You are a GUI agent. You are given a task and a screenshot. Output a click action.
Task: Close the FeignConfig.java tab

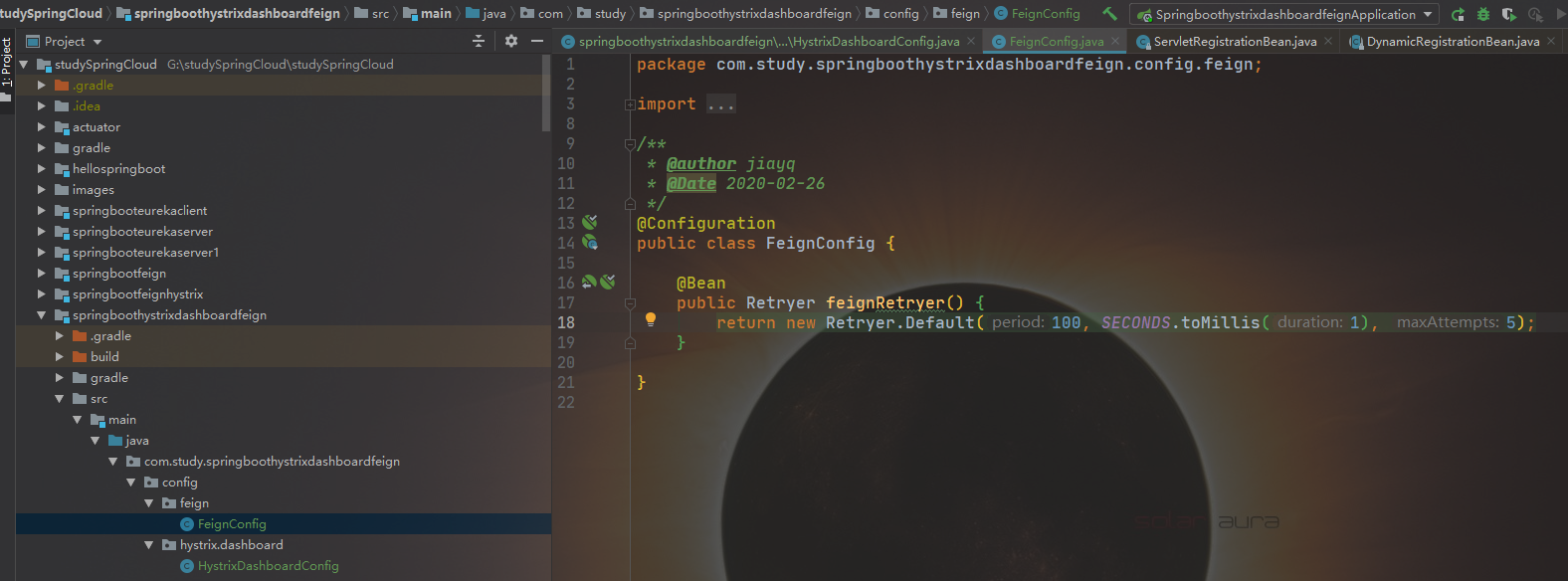pos(1115,42)
